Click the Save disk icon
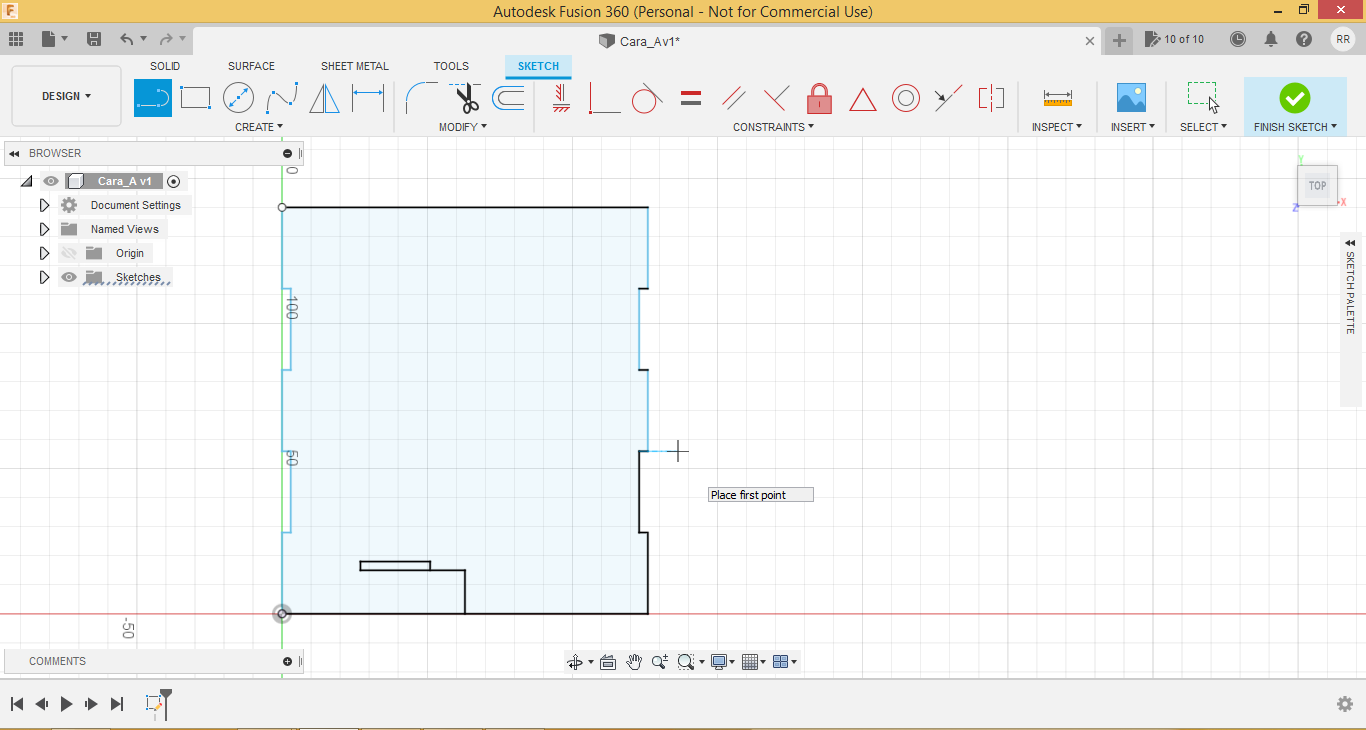The height and width of the screenshot is (730, 1366). [94, 39]
